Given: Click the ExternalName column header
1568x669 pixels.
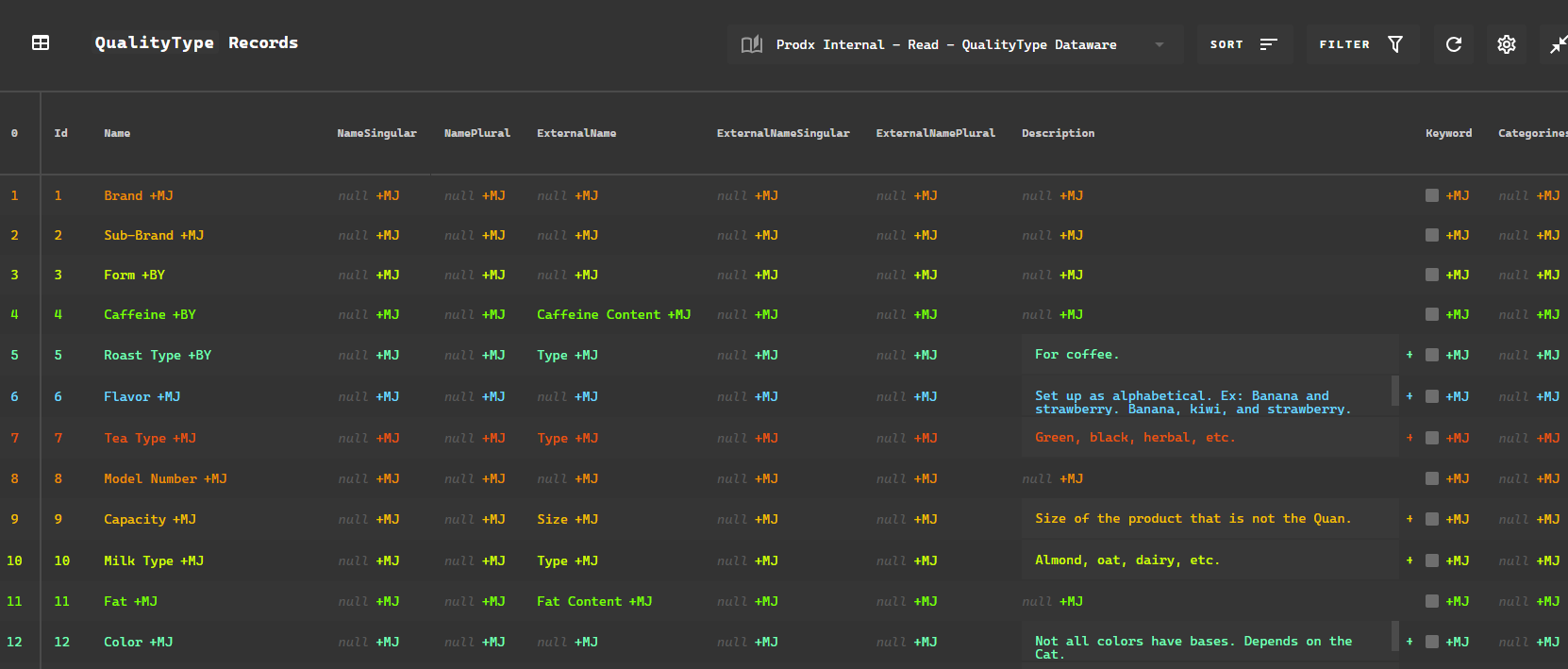Looking at the screenshot, I should (x=576, y=133).
